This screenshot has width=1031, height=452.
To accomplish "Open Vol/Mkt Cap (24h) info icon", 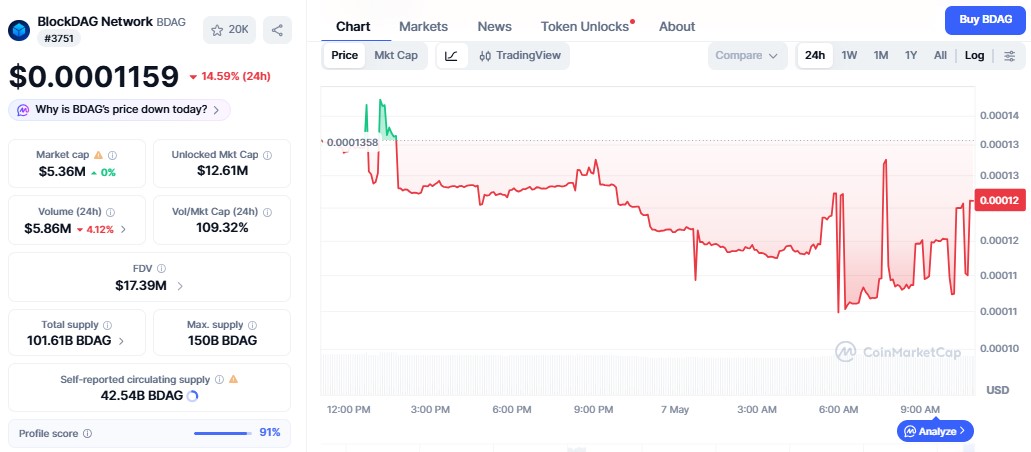I will click(x=268, y=212).
